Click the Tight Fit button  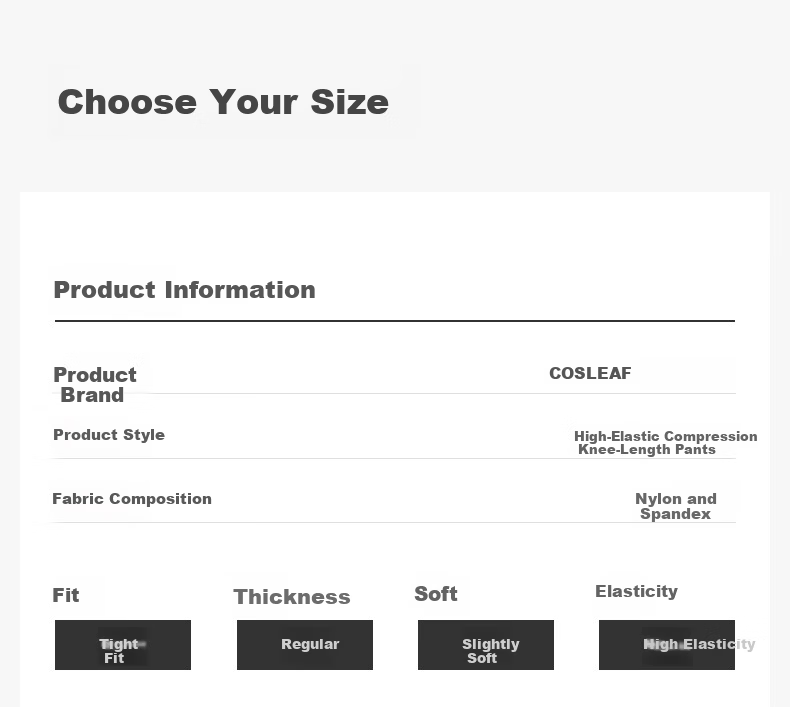(x=123, y=645)
